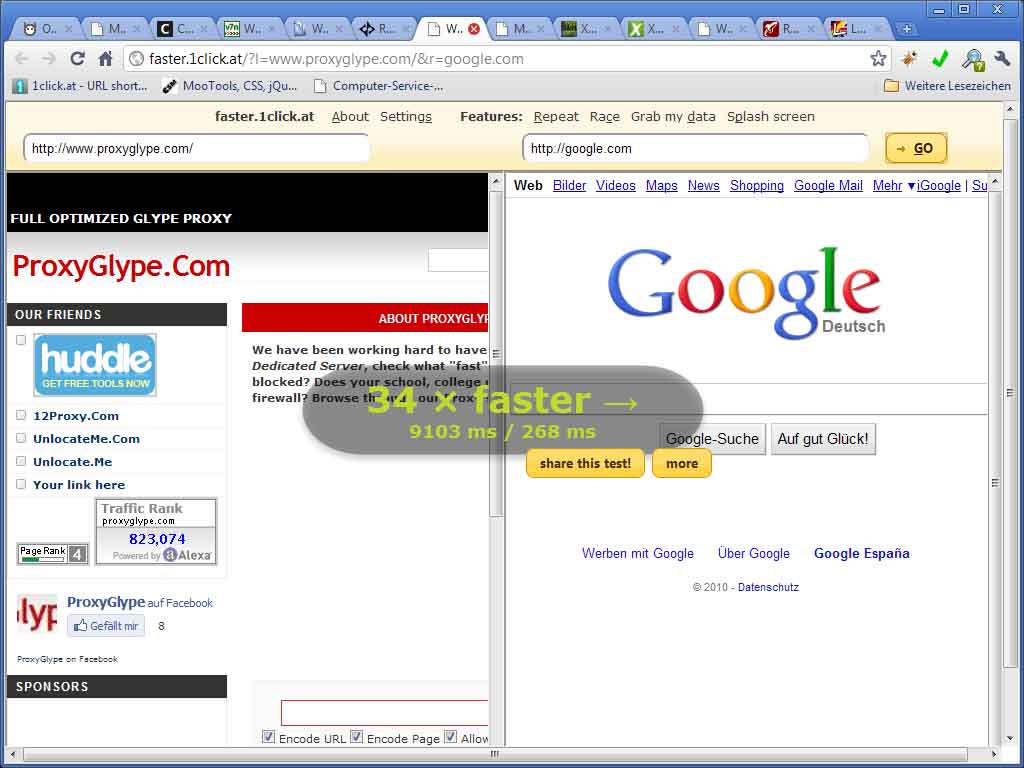Toggle the Allow checkbox
The width and height of the screenshot is (1024, 768).
[x=450, y=737]
